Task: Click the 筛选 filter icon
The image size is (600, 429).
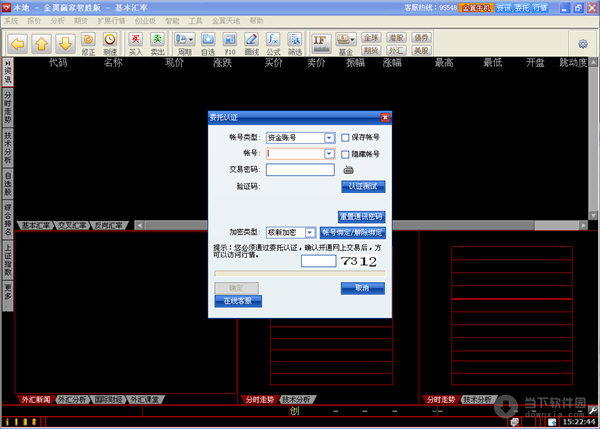Action: click(x=295, y=44)
